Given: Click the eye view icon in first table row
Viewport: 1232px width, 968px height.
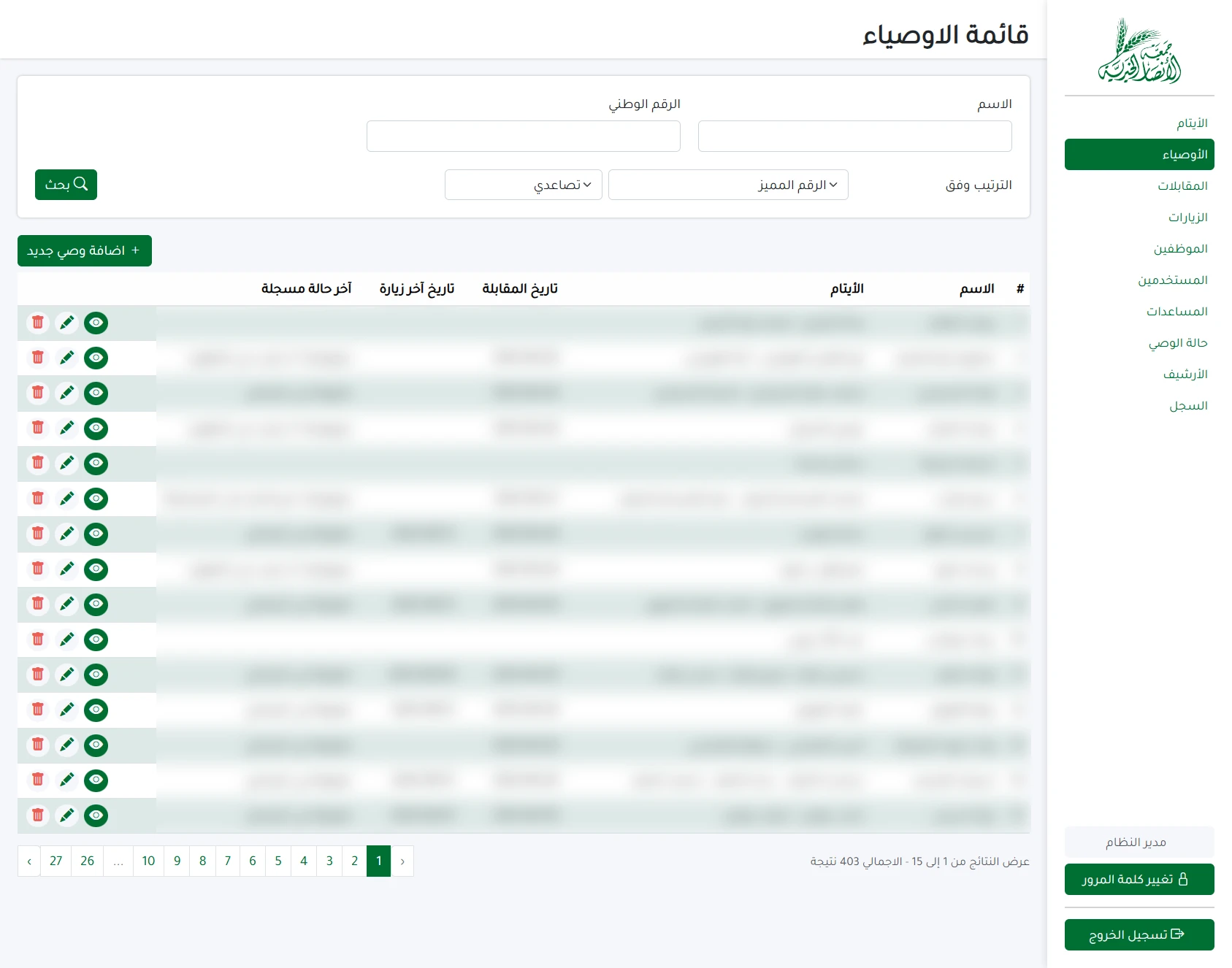Looking at the screenshot, I should click(x=96, y=323).
